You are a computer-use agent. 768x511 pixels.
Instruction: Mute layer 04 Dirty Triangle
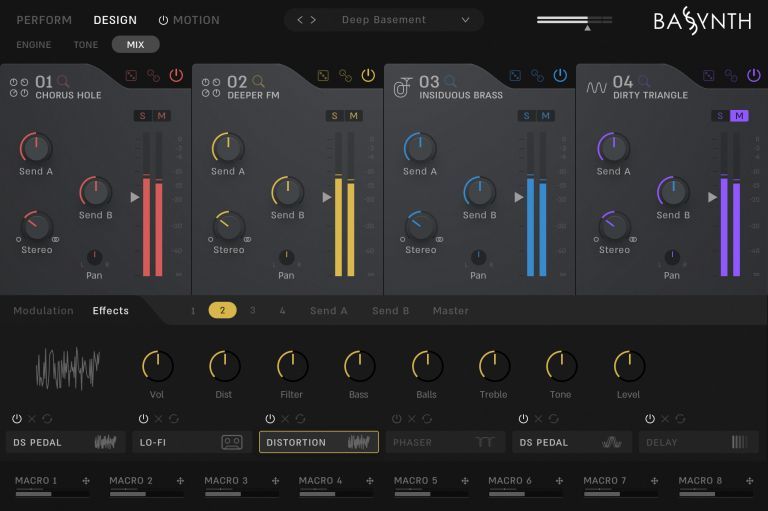[x=739, y=116]
